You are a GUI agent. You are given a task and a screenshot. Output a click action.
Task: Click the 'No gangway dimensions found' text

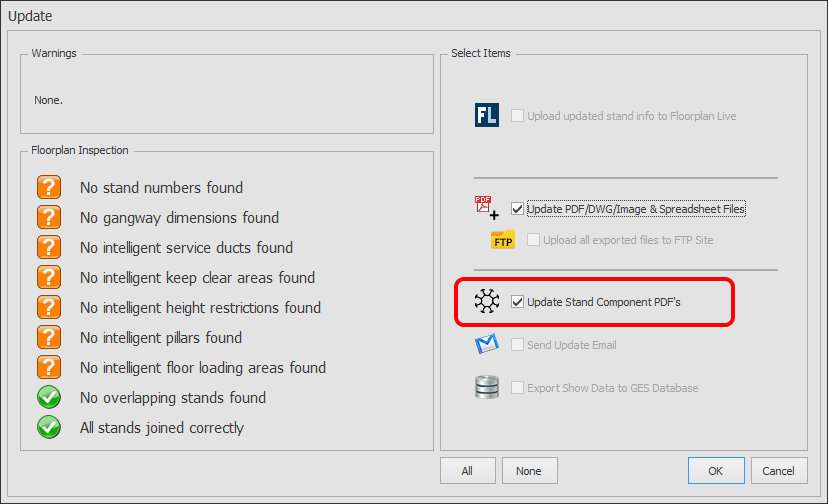(x=180, y=218)
